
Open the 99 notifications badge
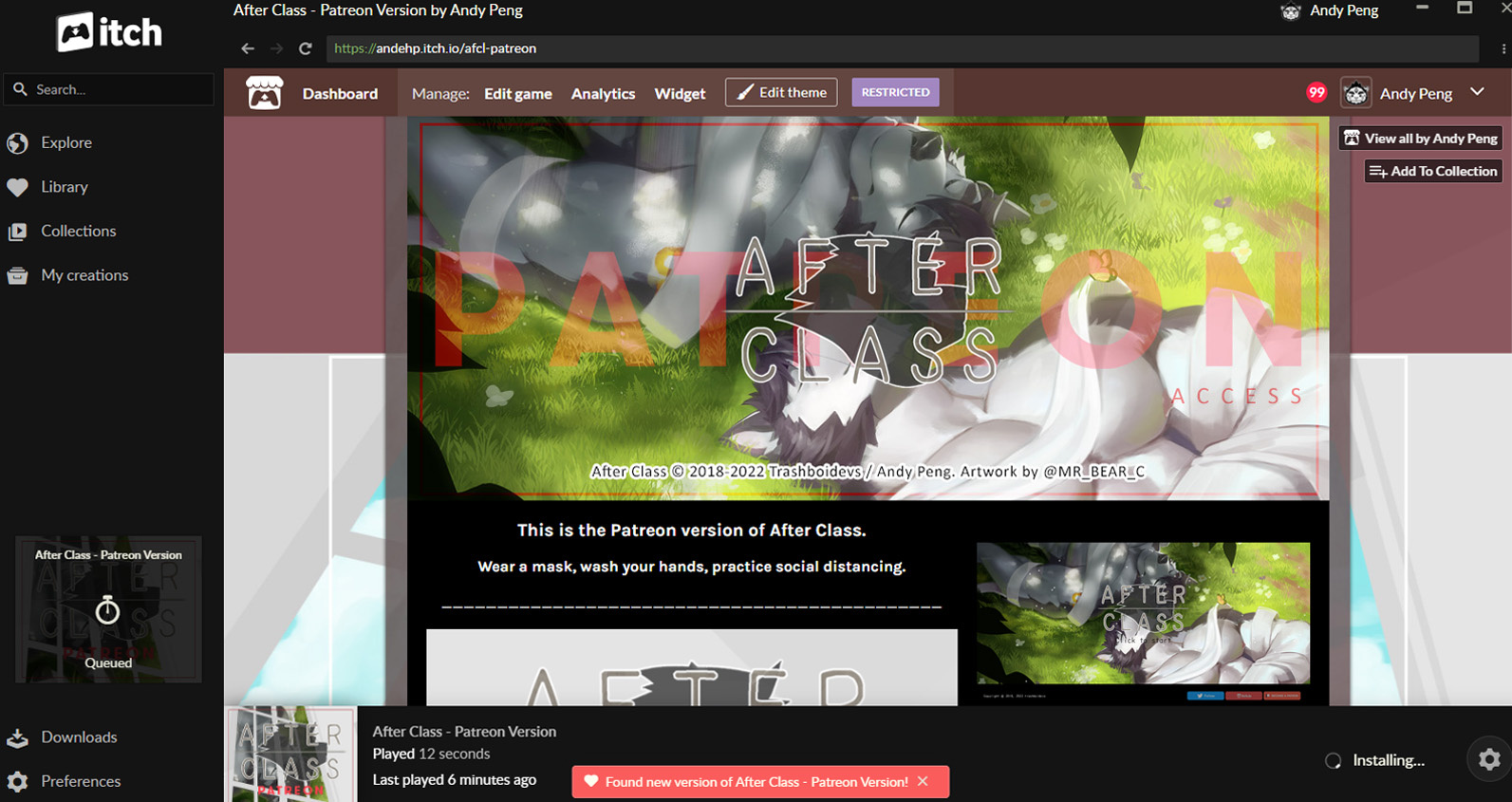(x=1316, y=92)
